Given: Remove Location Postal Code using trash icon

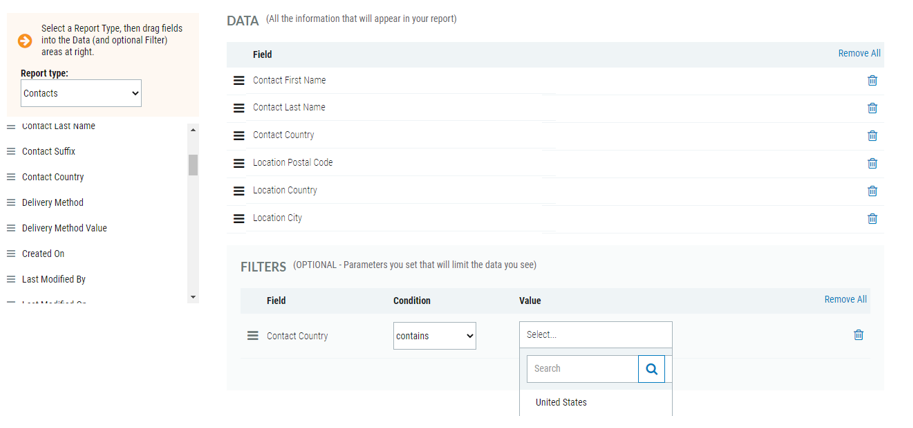Looking at the screenshot, I should 872,163.
